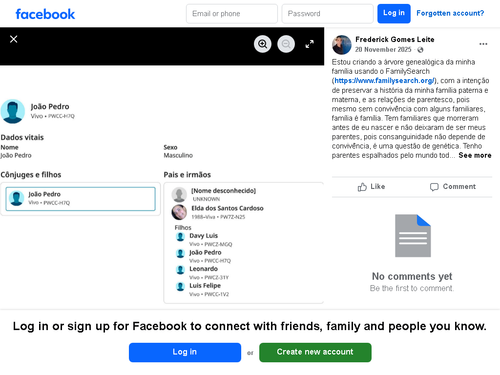
Task: Click the blue Log in banner button
Action: (x=185, y=352)
